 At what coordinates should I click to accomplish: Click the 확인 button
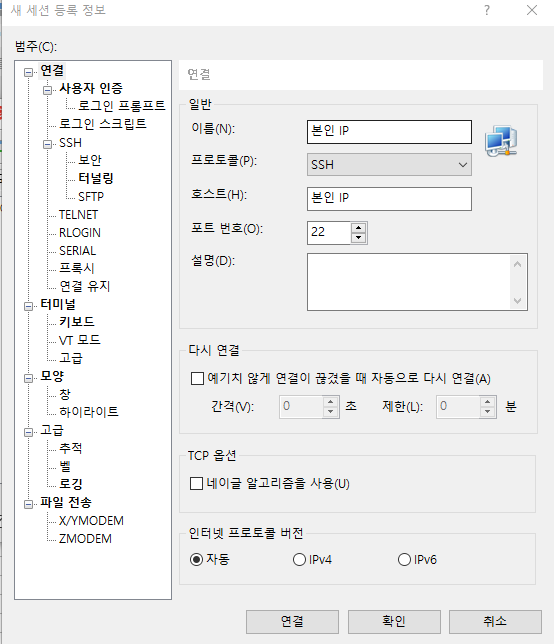(x=394, y=621)
